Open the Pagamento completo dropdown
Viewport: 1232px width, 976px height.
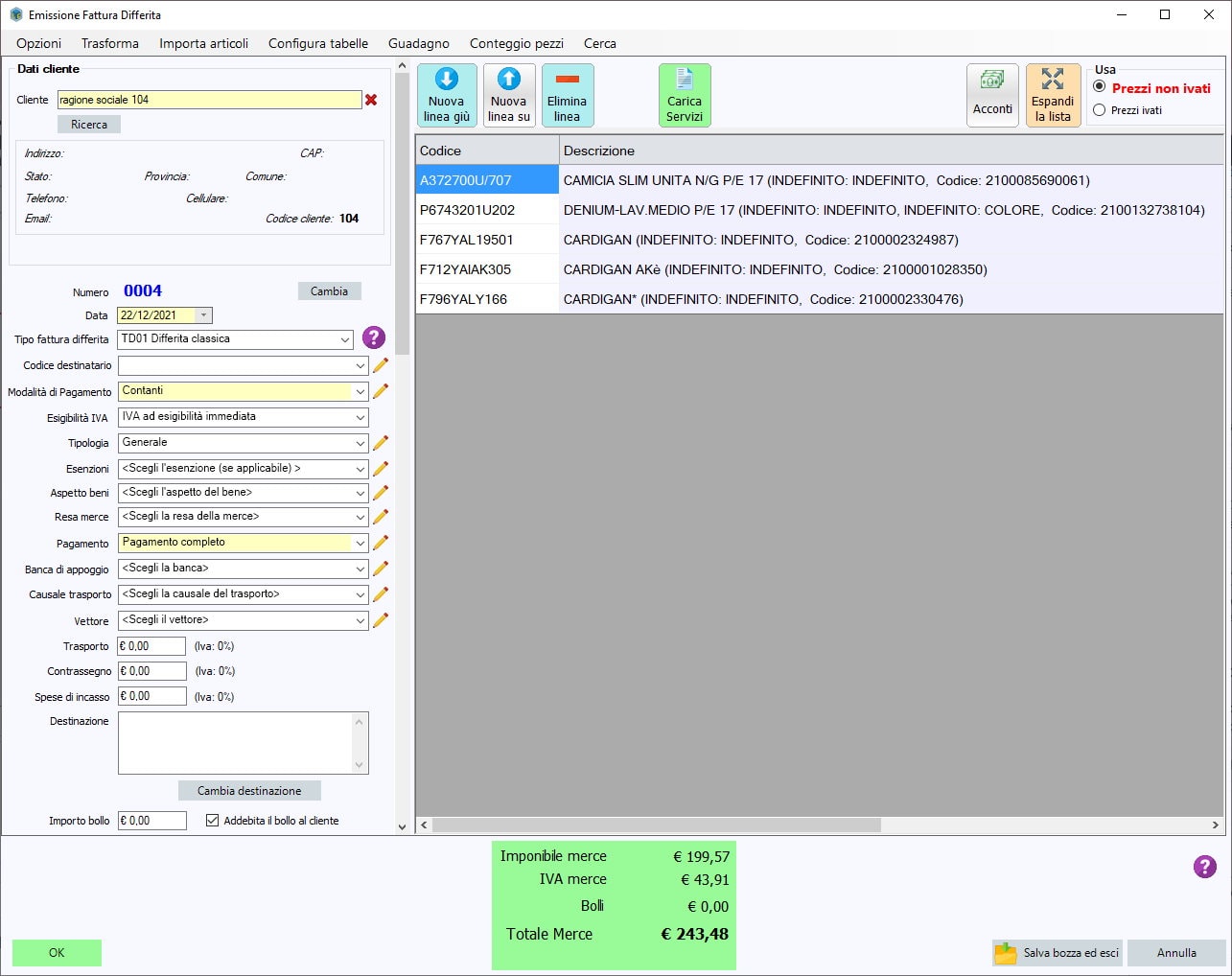(360, 543)
